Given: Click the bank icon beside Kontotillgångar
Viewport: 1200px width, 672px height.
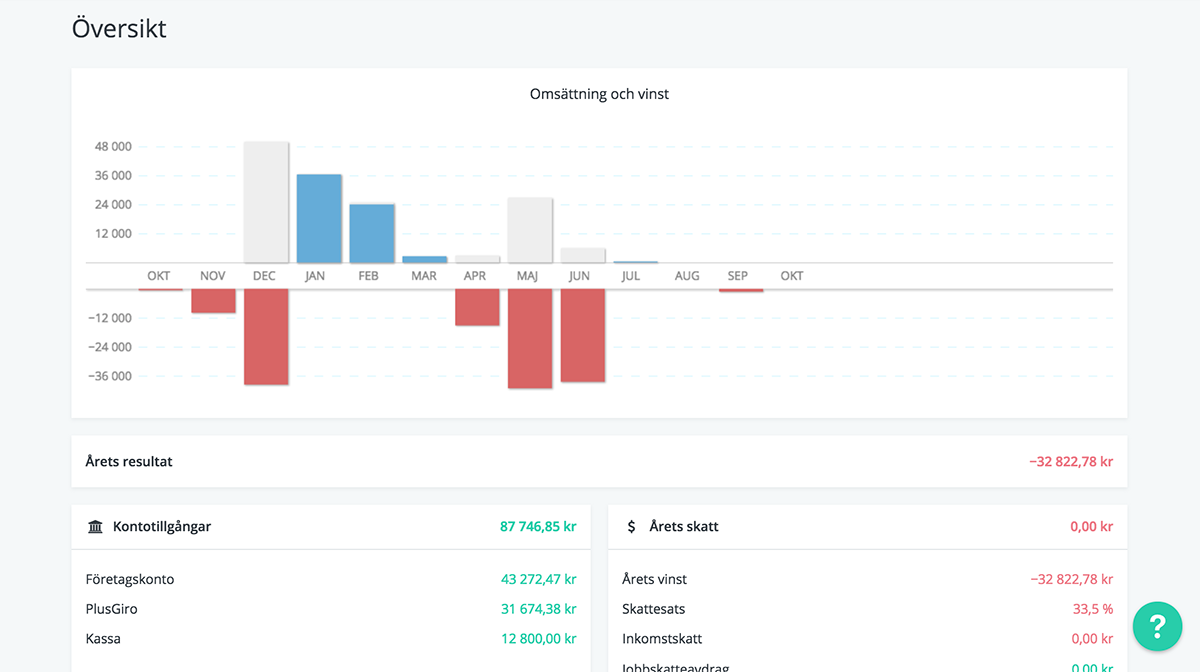Looking at the screenshot, I should click(95, 527).
